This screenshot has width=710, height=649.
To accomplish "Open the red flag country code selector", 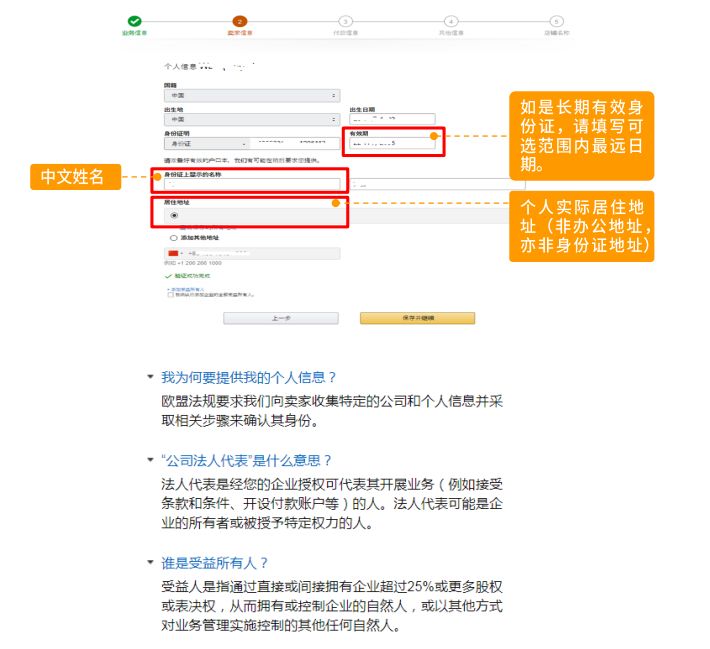I will click(175, 253).
